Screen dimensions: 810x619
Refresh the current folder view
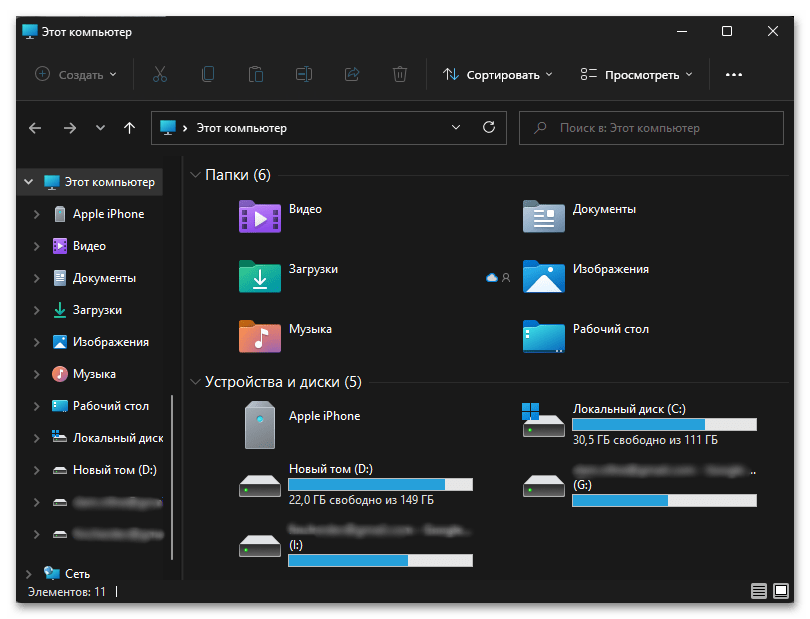pyautogui.click(x=489, y=127)
